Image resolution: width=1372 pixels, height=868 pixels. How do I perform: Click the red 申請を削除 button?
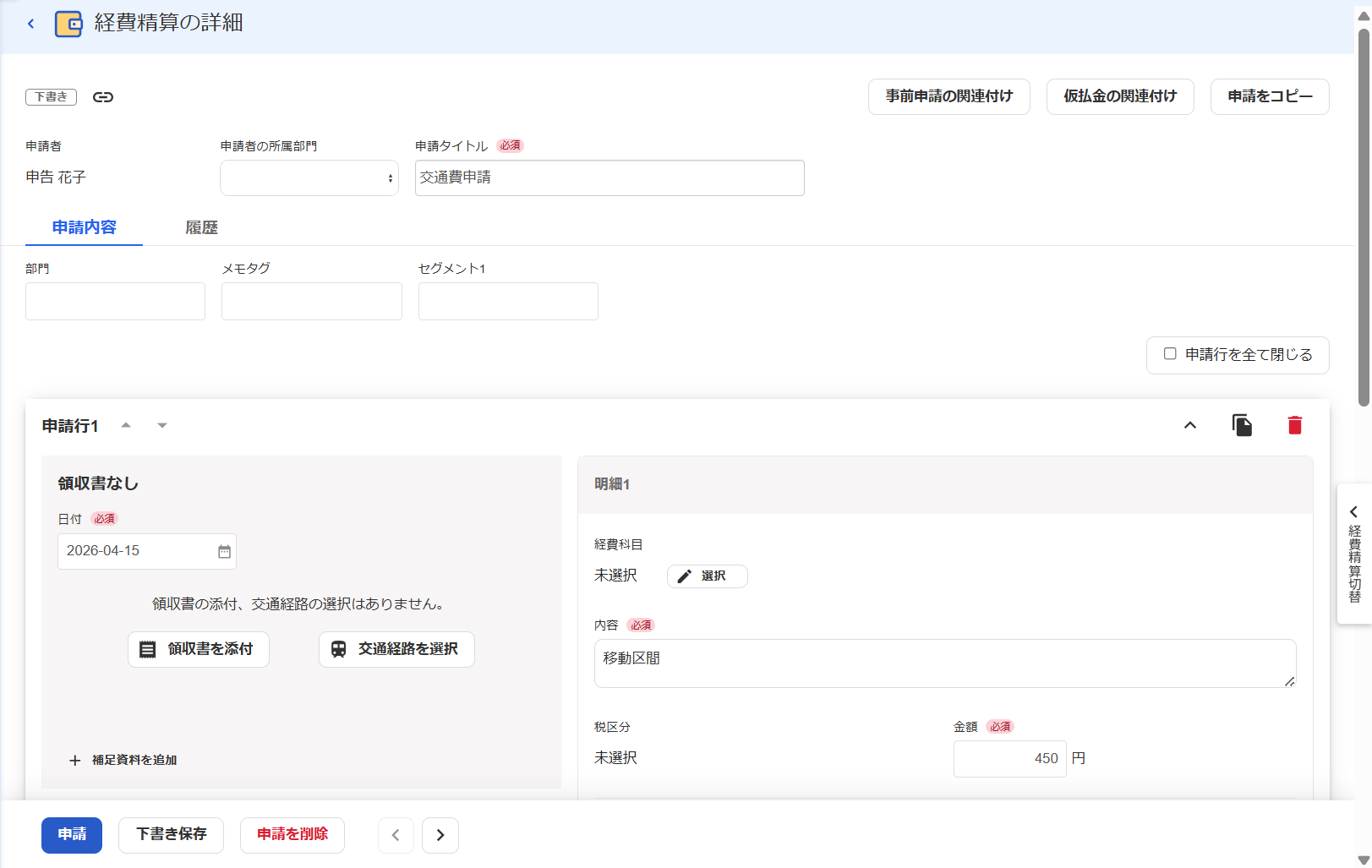click(x=292, y=835)
